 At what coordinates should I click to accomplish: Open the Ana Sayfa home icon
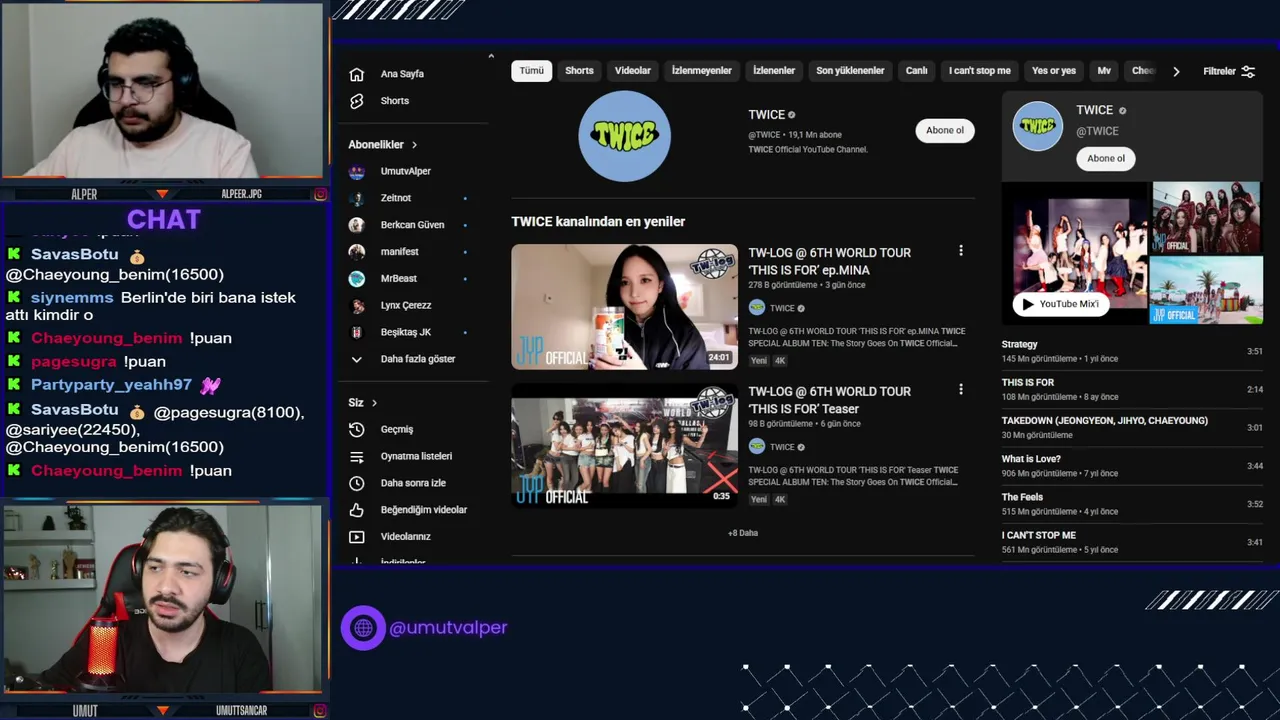[x=356, y=74]
